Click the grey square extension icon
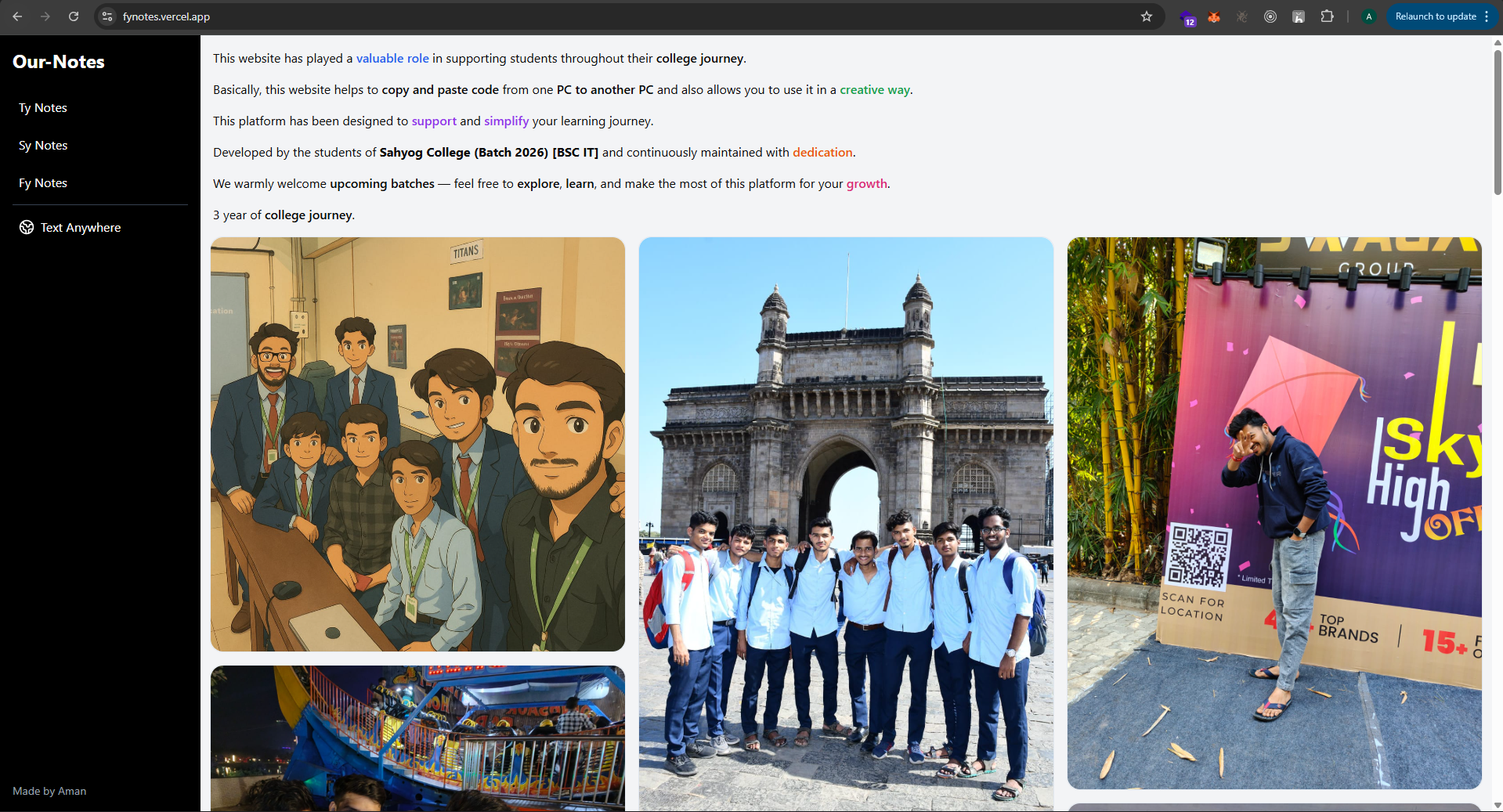 click(x=1299, y=16)
